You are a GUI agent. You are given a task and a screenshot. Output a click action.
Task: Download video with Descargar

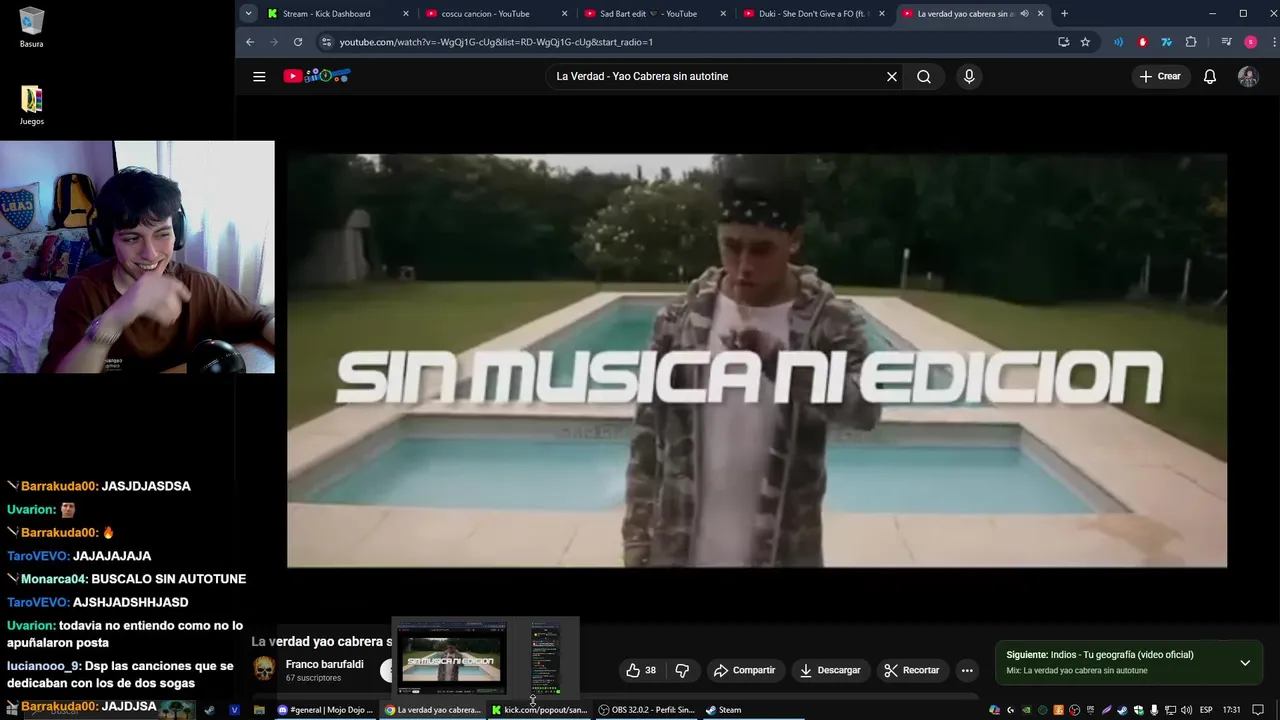coord(830,670)
